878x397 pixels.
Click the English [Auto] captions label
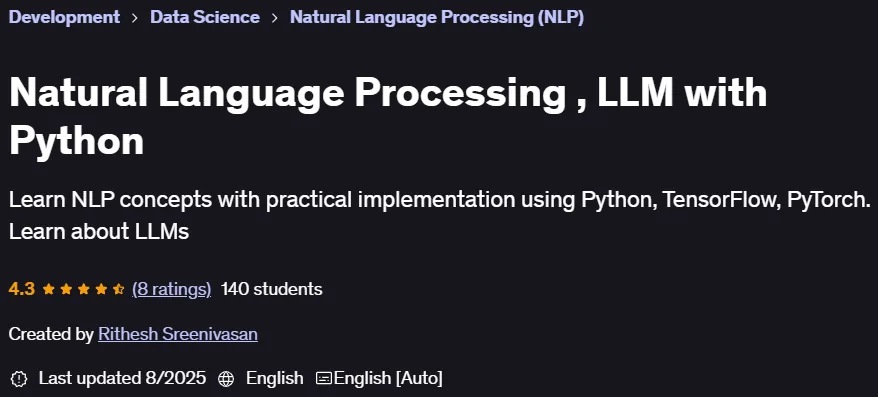pyautogui.click(x=388, y=379)
